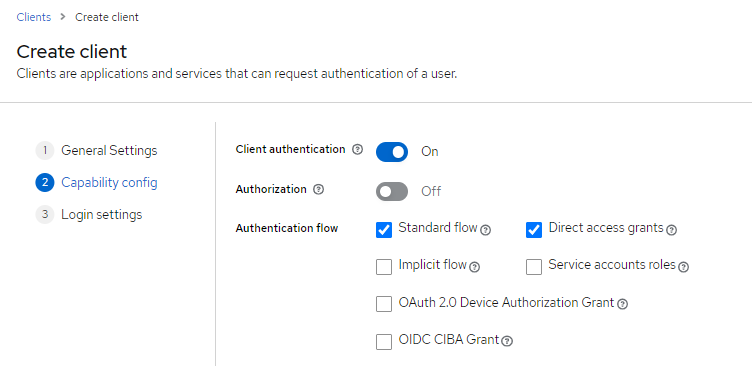The width and height of the screenshot is (752, 366).
Task: Check the Implicit flow checkbox
Action: pyautogui.click(x=384, y=267)
